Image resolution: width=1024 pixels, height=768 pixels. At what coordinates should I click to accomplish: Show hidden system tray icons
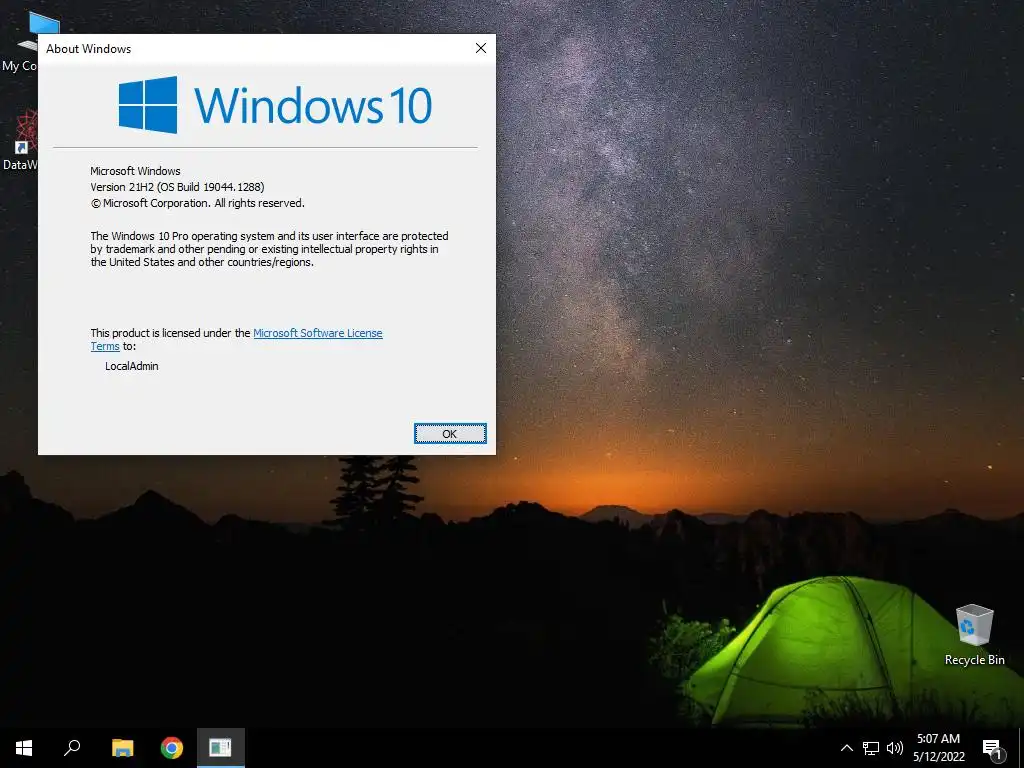[x=846, y=748]
